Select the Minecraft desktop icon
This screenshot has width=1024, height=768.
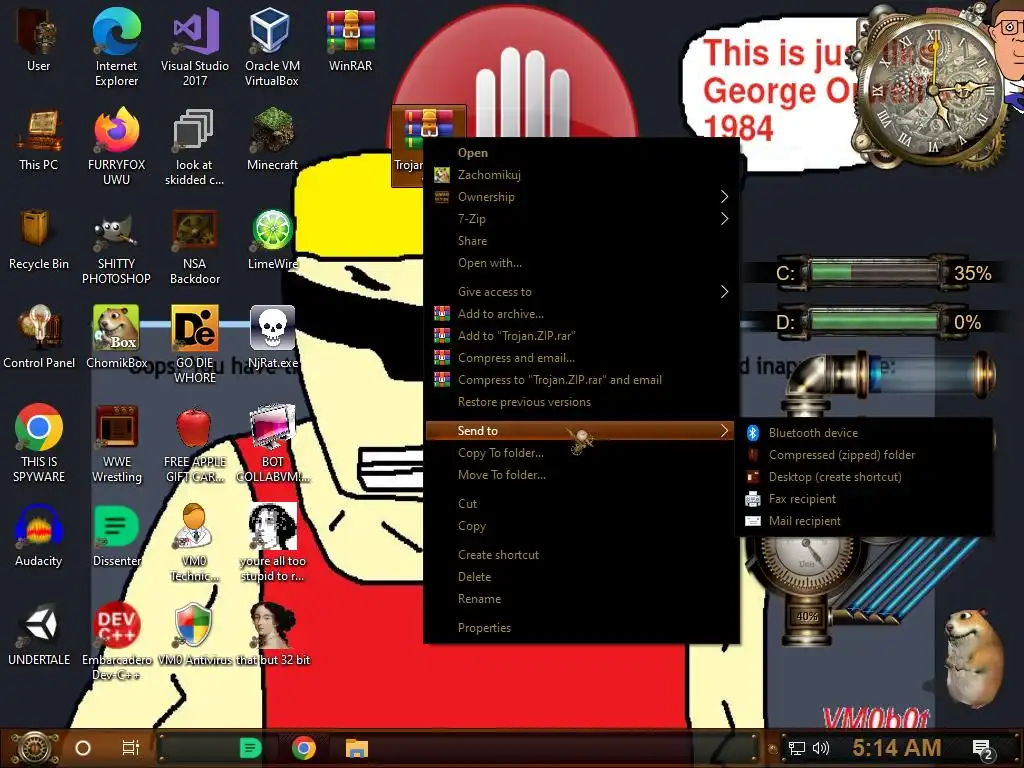tap(272, 140)
